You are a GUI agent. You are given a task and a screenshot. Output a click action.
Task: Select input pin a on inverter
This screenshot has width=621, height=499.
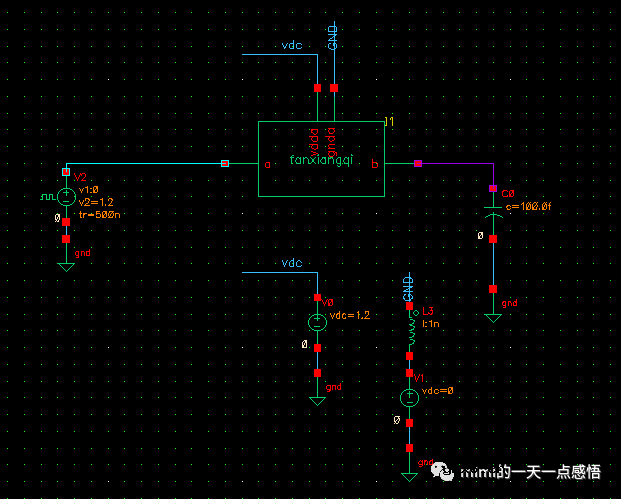225,163
